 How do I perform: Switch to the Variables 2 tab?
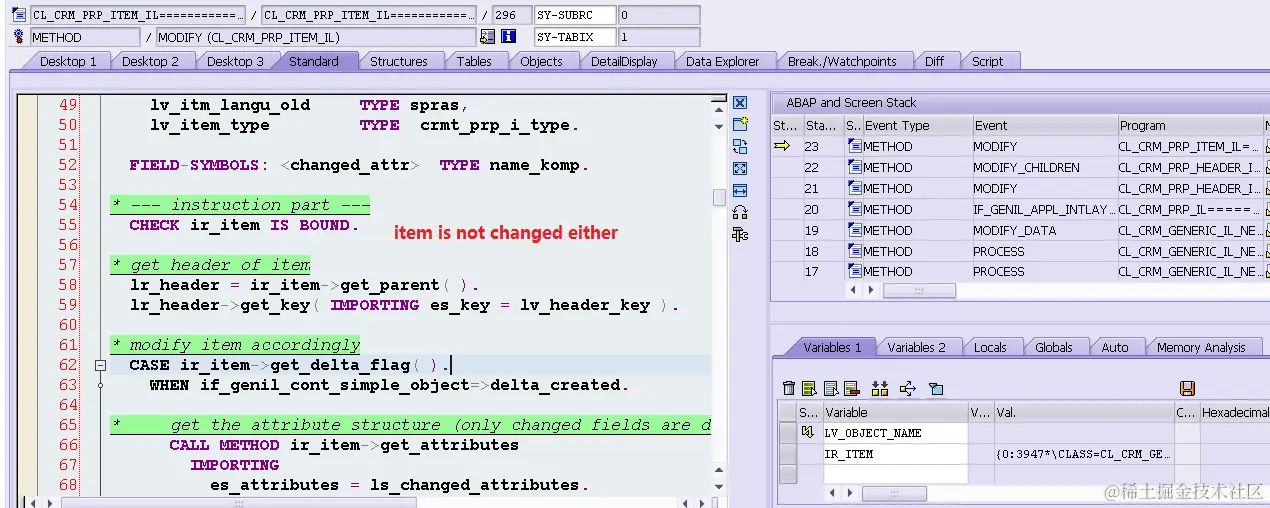(x=916, y=347)
